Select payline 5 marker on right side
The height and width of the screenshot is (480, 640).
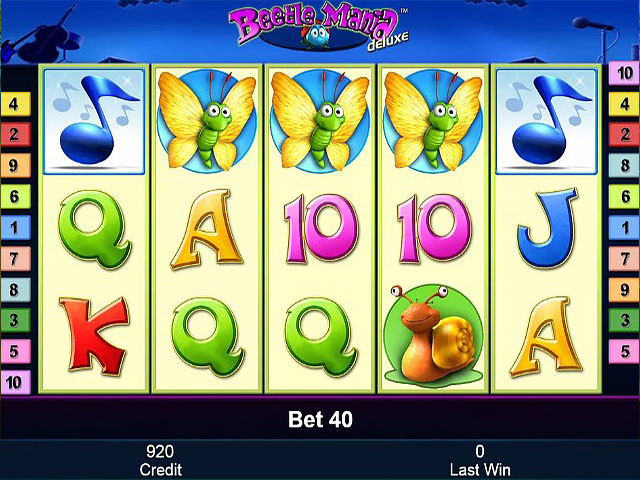tap(624, 351)
